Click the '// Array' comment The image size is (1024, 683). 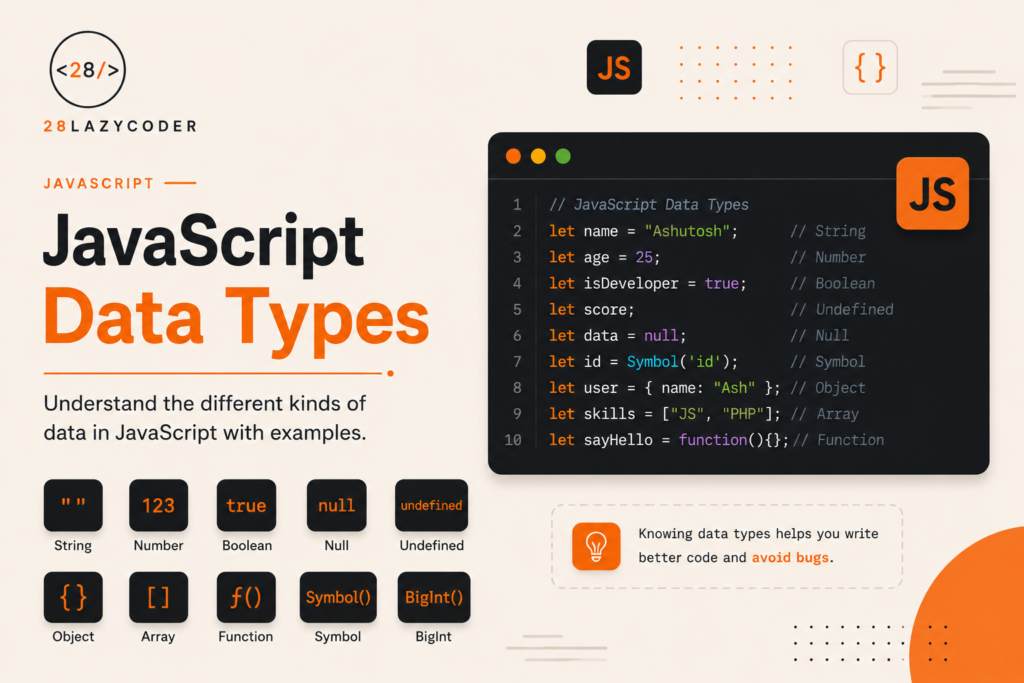pos(824,414)
